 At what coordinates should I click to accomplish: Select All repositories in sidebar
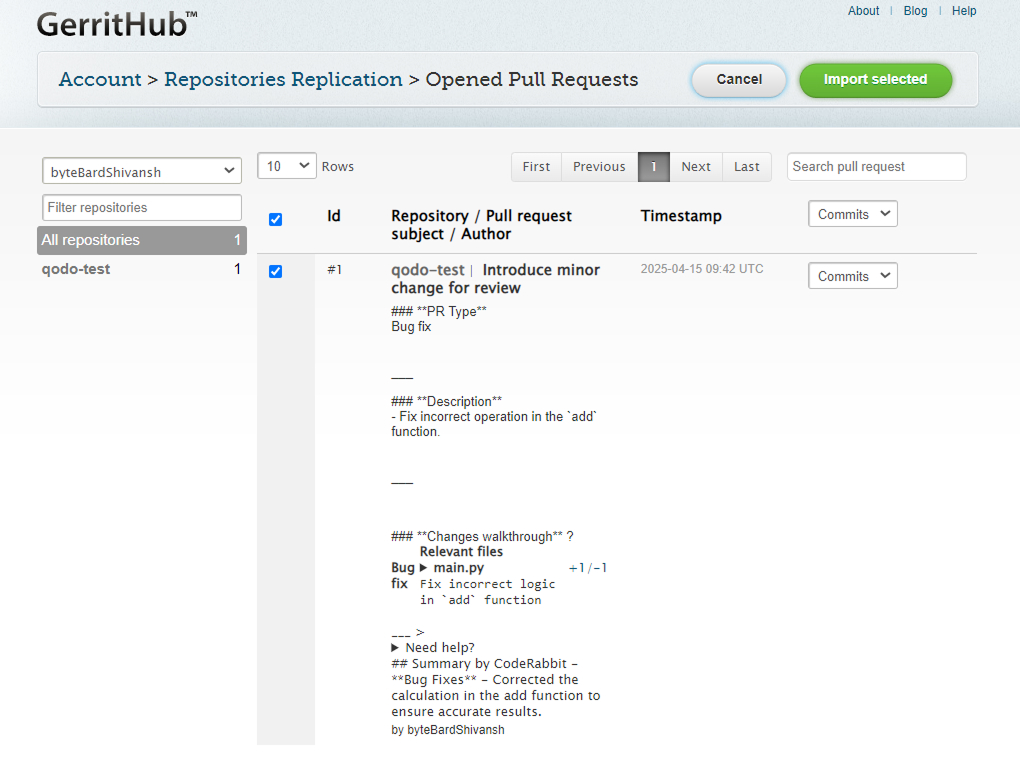tap(142, 240)
